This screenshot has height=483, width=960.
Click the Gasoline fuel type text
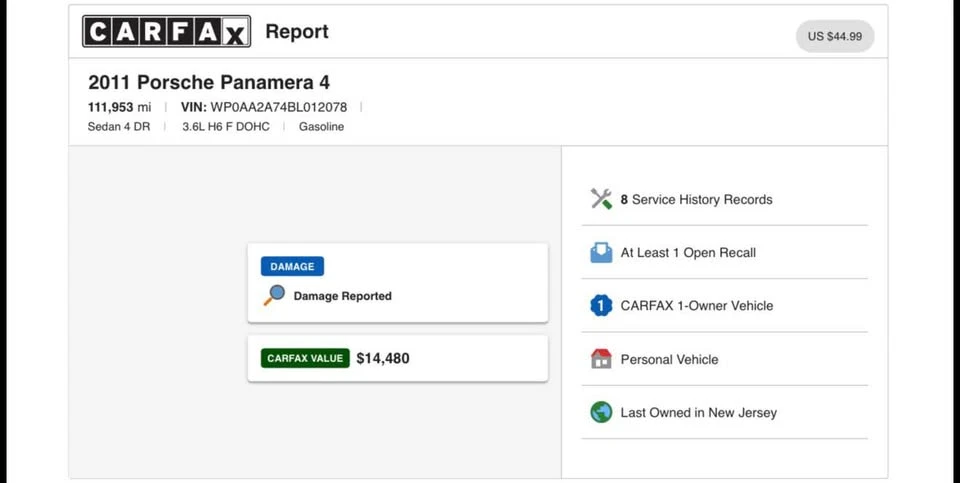pyautogui.click(x=321, y=127)
